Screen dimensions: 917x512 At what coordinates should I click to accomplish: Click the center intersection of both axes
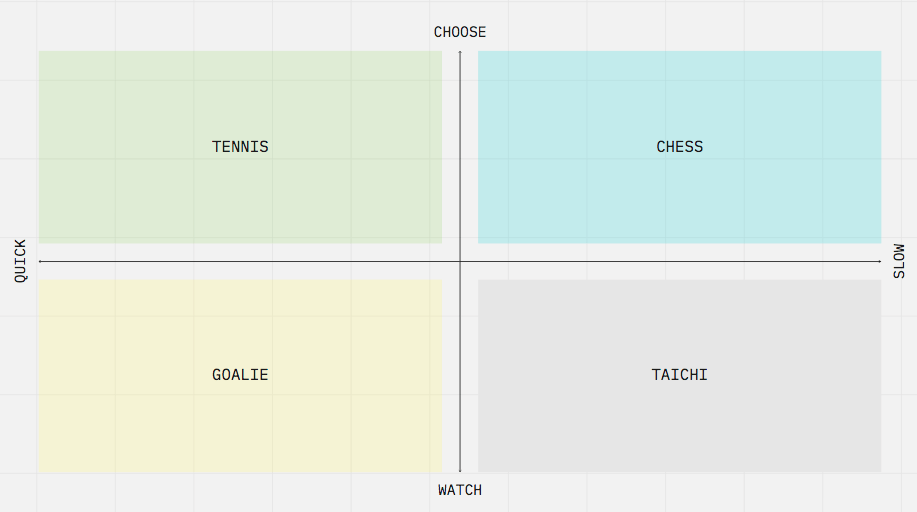460,261
